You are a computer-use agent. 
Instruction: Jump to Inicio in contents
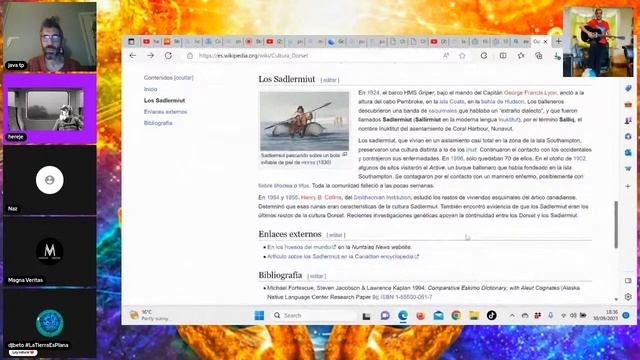coord(150,89)
